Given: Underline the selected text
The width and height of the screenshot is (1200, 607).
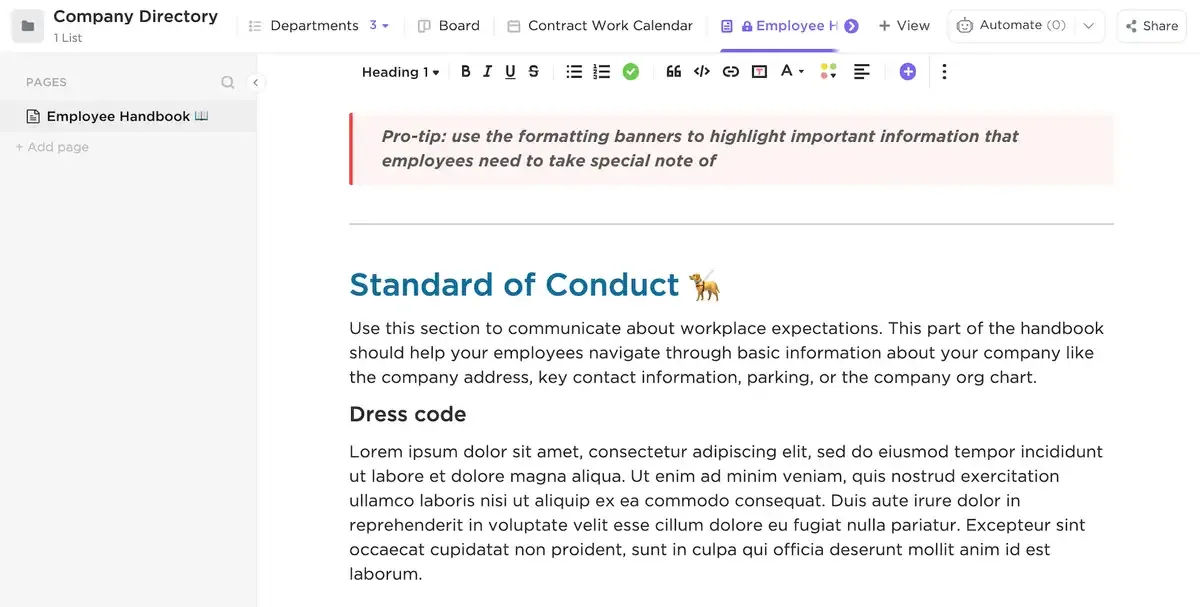Looking at the screenshot, I should click(x=510, y=71).
